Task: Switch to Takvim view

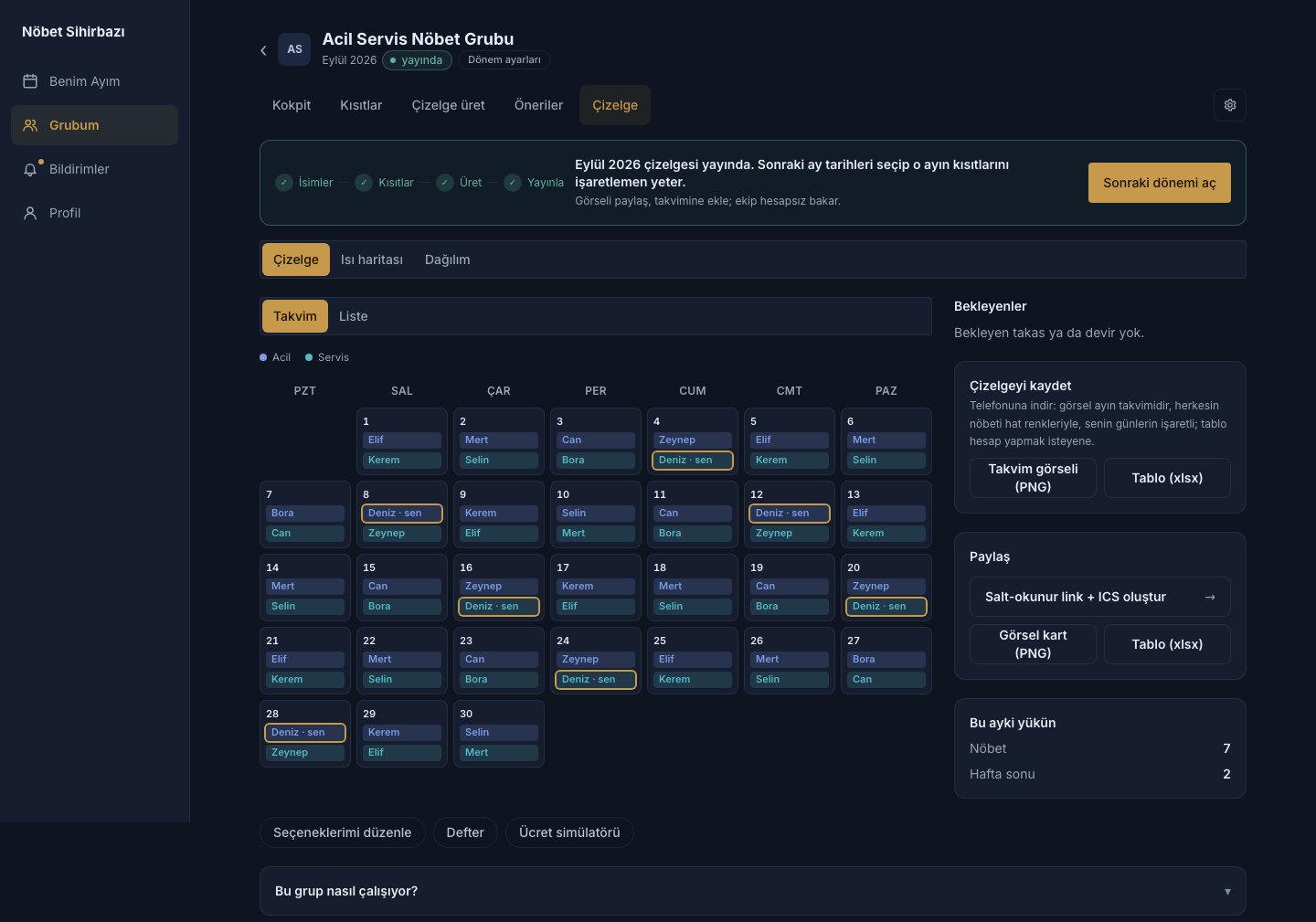Action: click(x=295, y=316)
